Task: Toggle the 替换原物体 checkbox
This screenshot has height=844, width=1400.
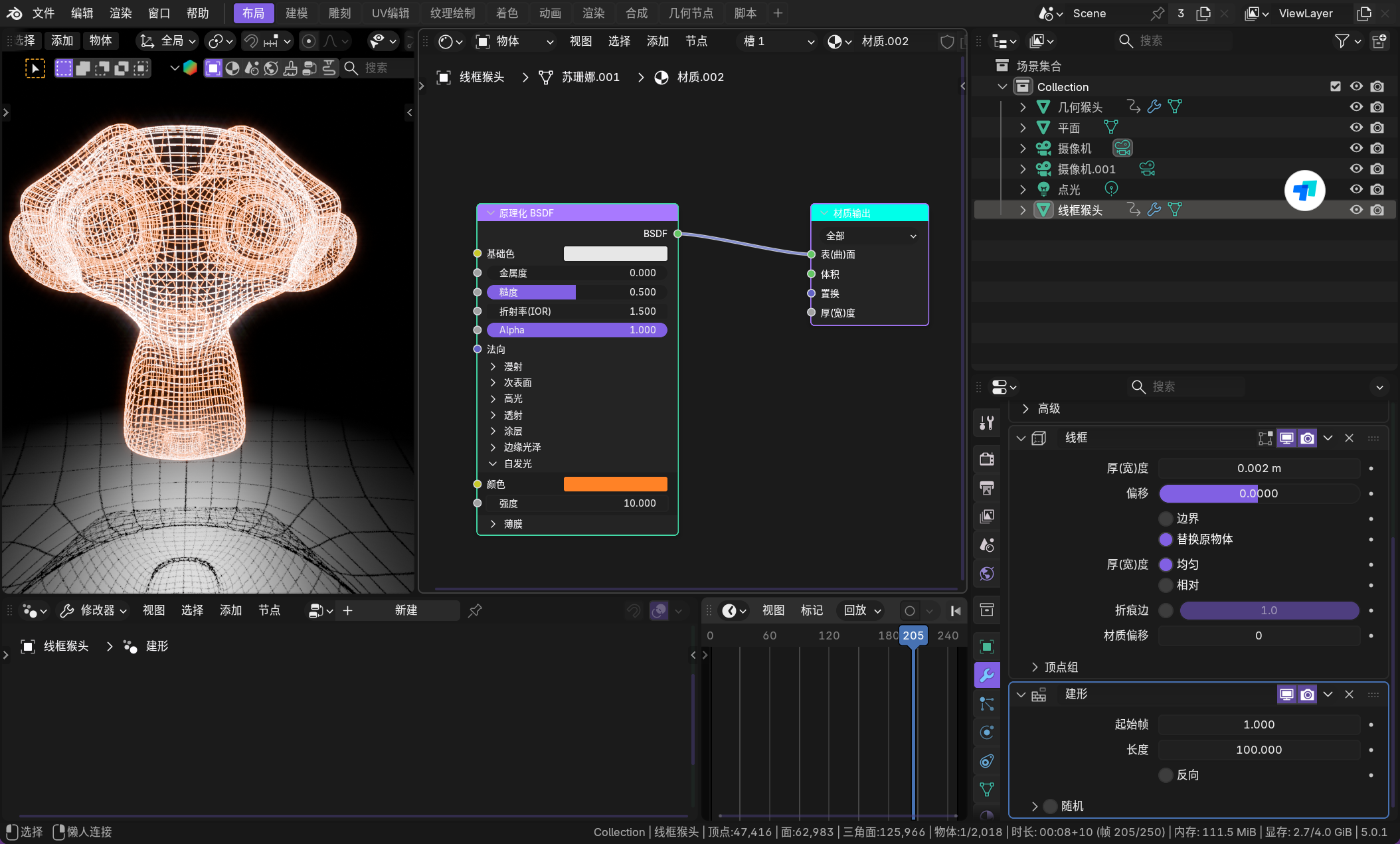Action: point(1166,539)
